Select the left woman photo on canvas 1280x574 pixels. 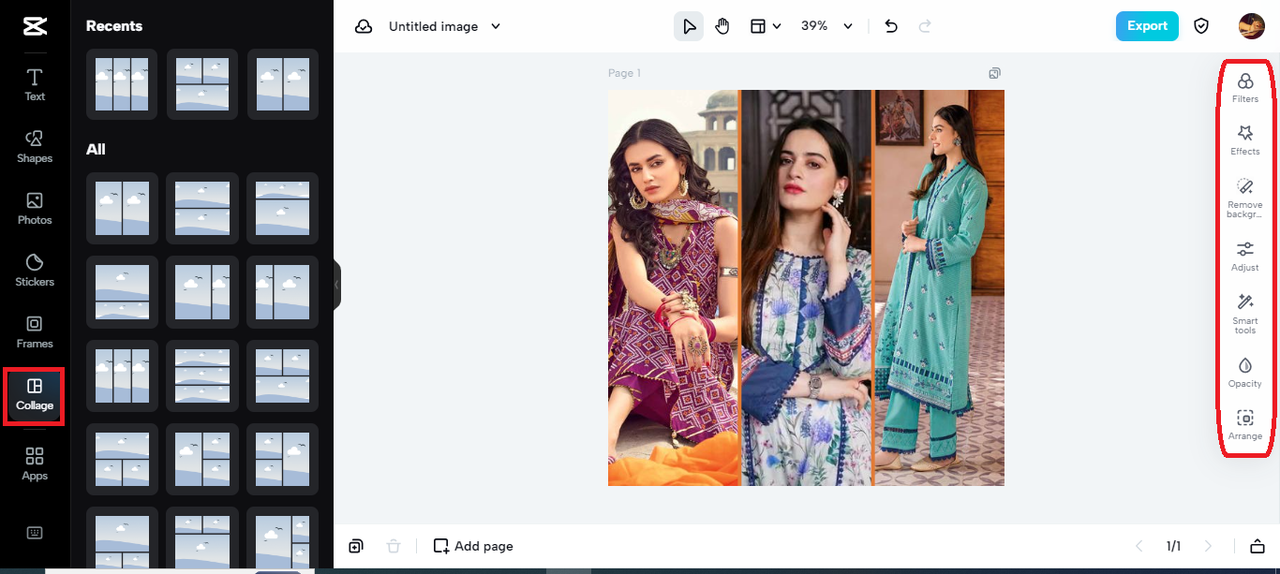673,288
